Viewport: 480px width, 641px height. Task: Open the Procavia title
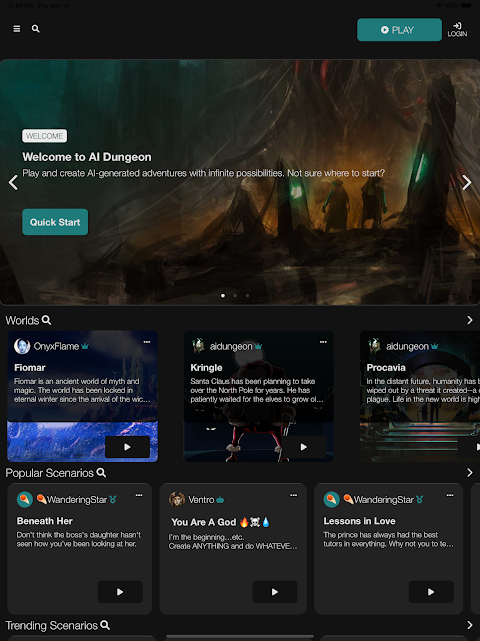[386, 368]
